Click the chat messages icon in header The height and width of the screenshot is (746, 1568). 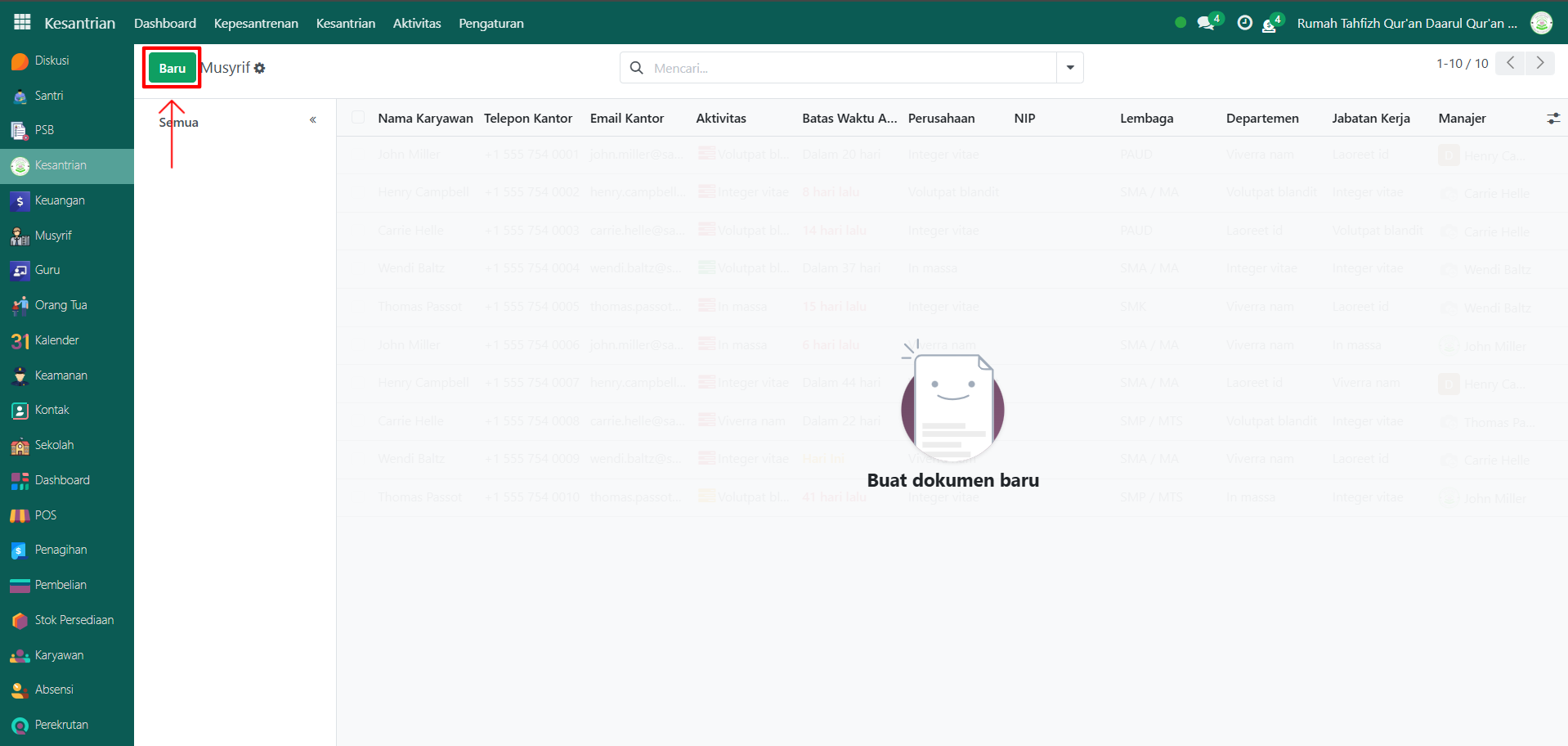1206,23
